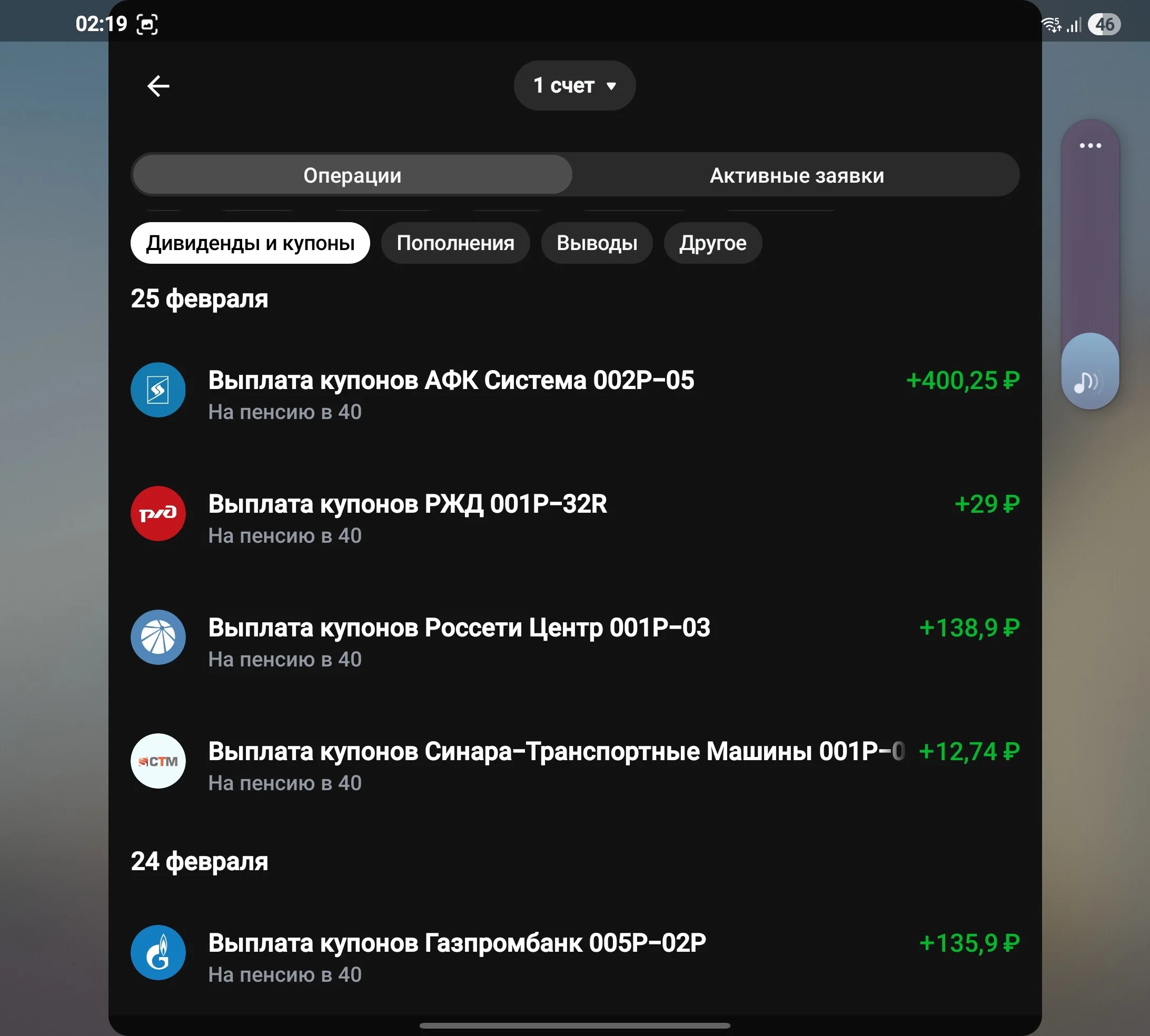Tap the +400,25 ₽ amount
This screenshot has height=1036, width=1150.
coord(963,380)
